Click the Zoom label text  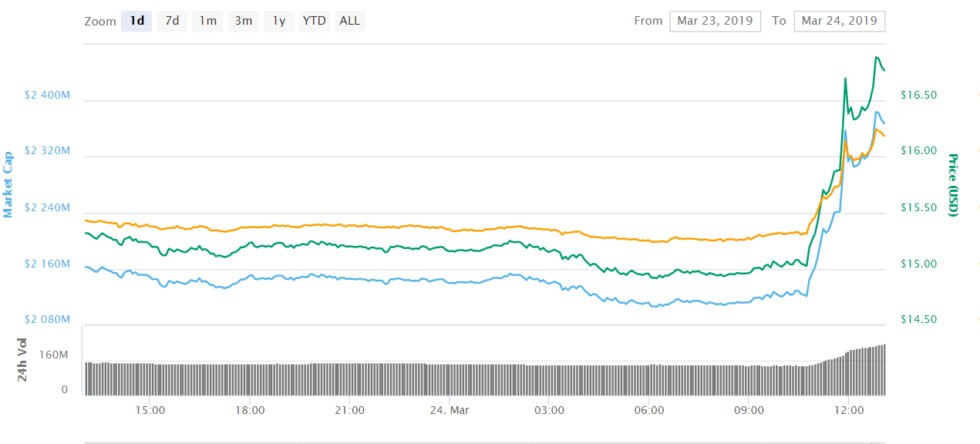[100, 21]
